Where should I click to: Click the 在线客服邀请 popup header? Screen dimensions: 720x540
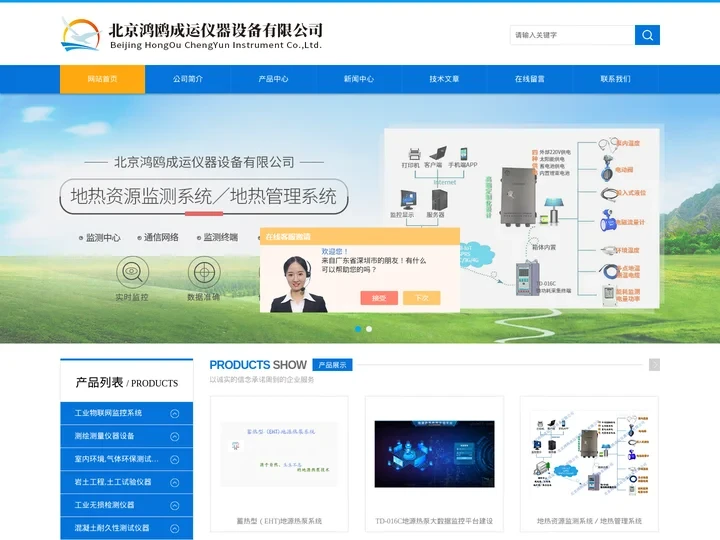tap(360, 236)
